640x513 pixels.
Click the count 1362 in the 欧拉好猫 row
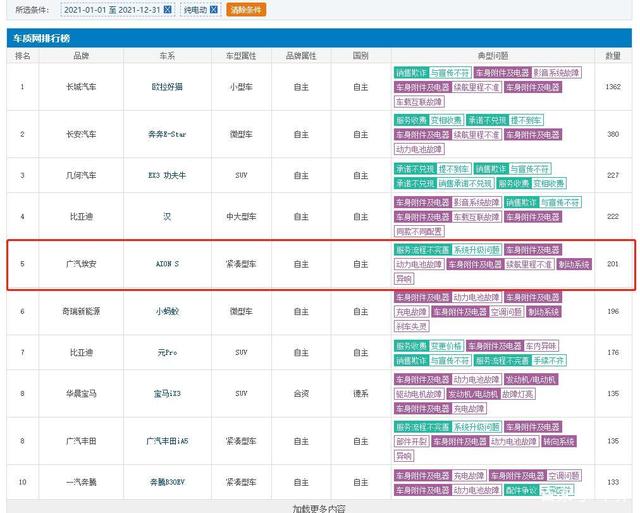click(x=613, y=87)
